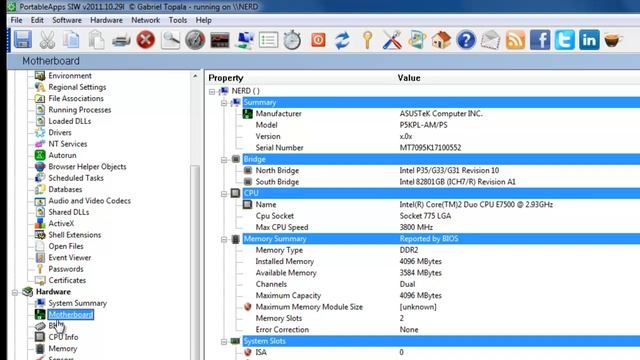Click the tree panel scroll-up arrow
This screenshot has width=640, height=360.
[195, 76]
